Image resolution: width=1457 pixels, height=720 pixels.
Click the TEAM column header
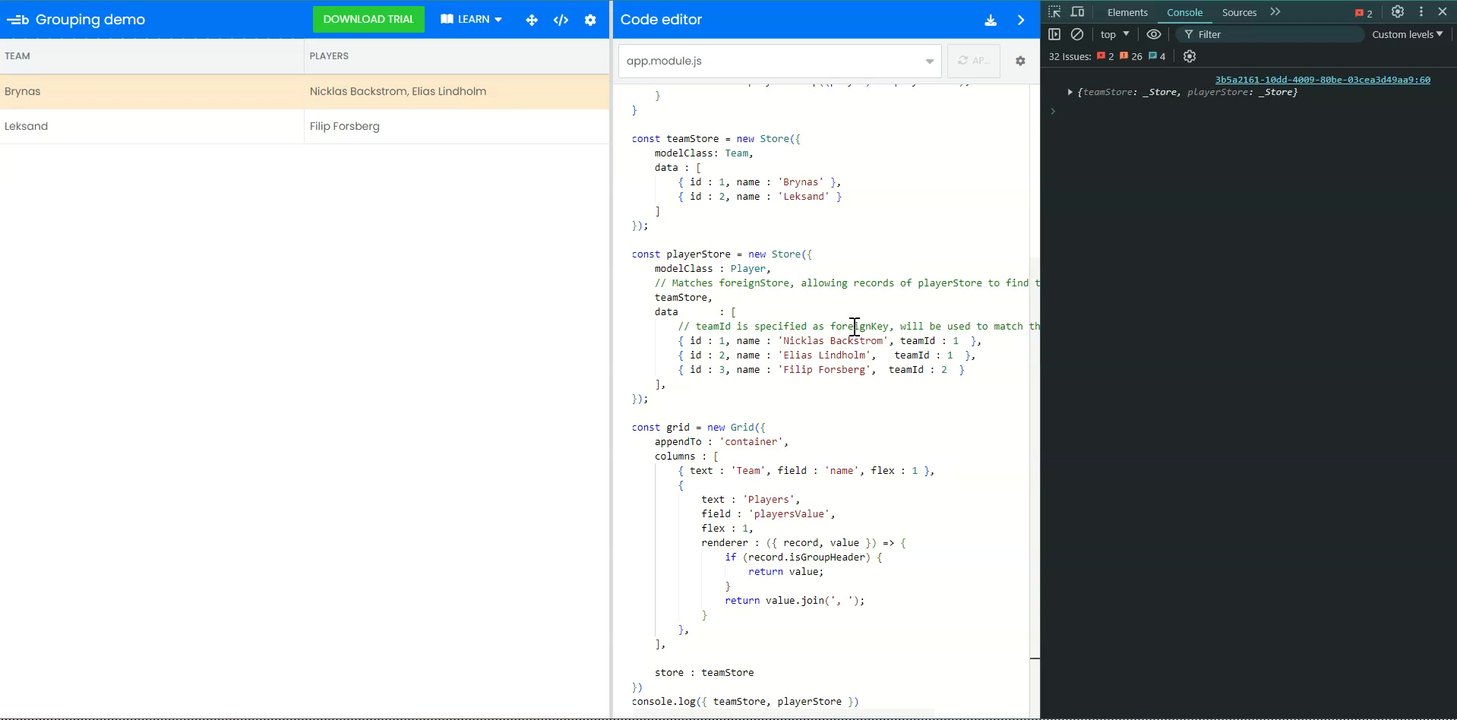pyautogui.click(x=152, y=56)
